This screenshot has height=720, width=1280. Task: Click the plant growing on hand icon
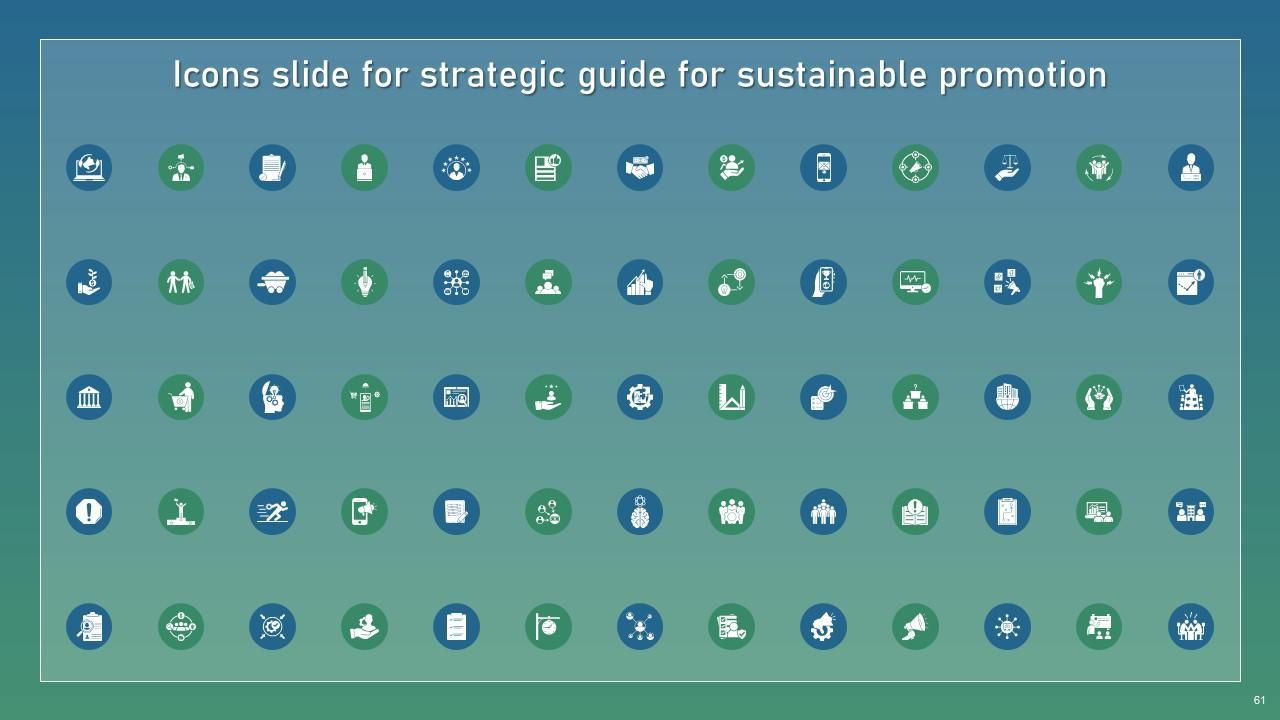click(x=89, y=282)
